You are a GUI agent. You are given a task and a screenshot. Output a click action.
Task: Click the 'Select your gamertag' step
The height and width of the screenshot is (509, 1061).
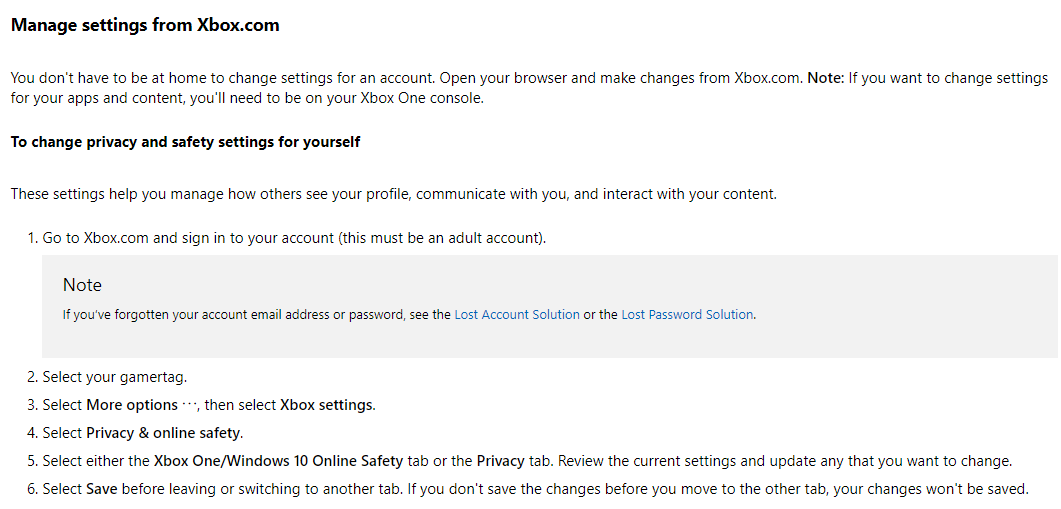pos(115,377)
